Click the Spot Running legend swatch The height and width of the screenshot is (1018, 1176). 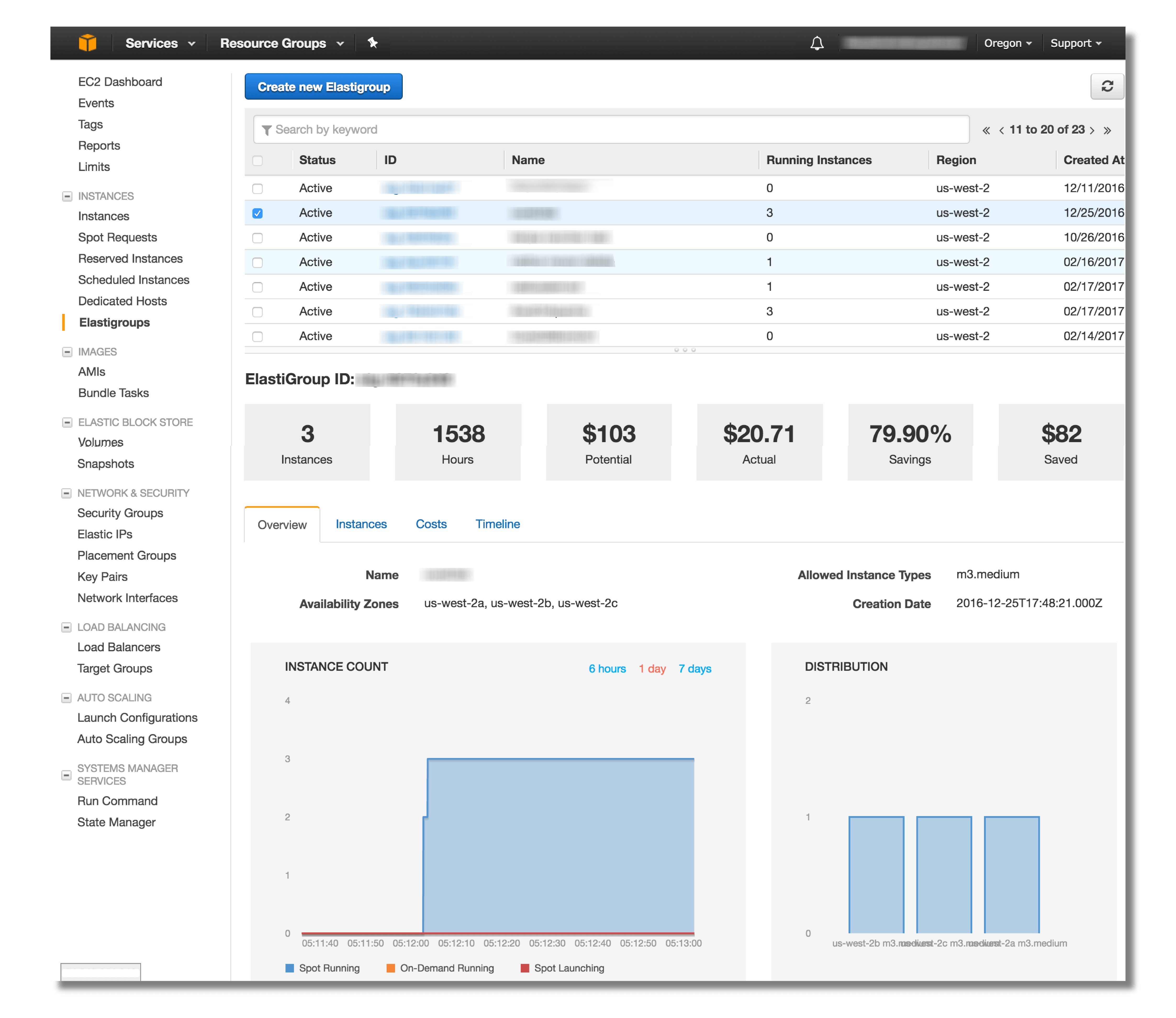(x=290, y=968)
